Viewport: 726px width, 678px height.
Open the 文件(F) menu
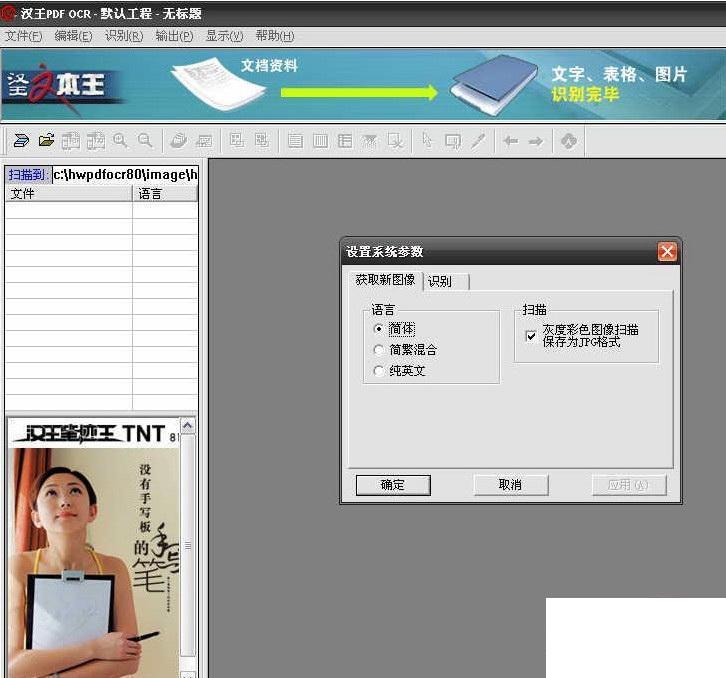23,36
